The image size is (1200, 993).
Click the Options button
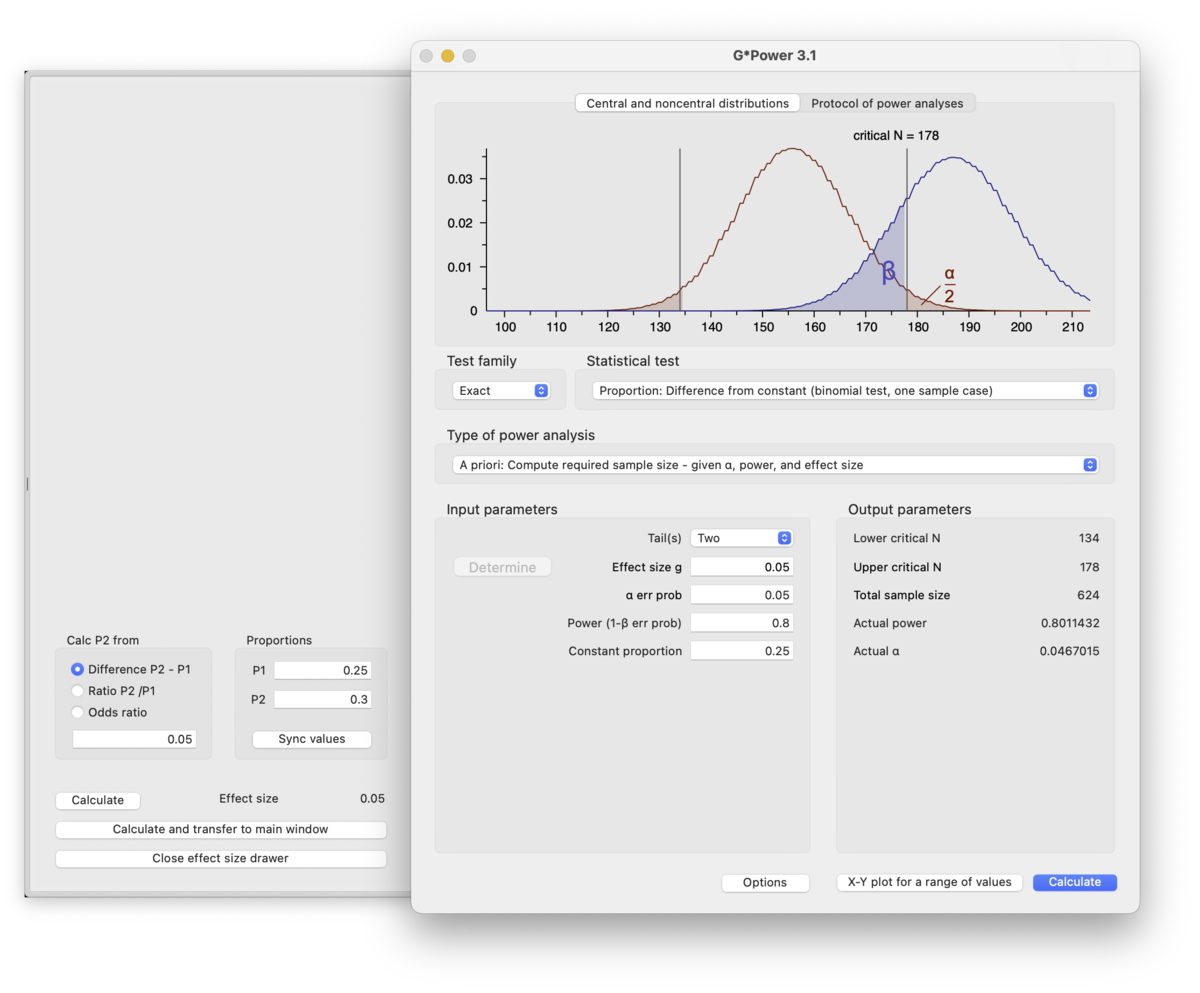click(765, 883)
